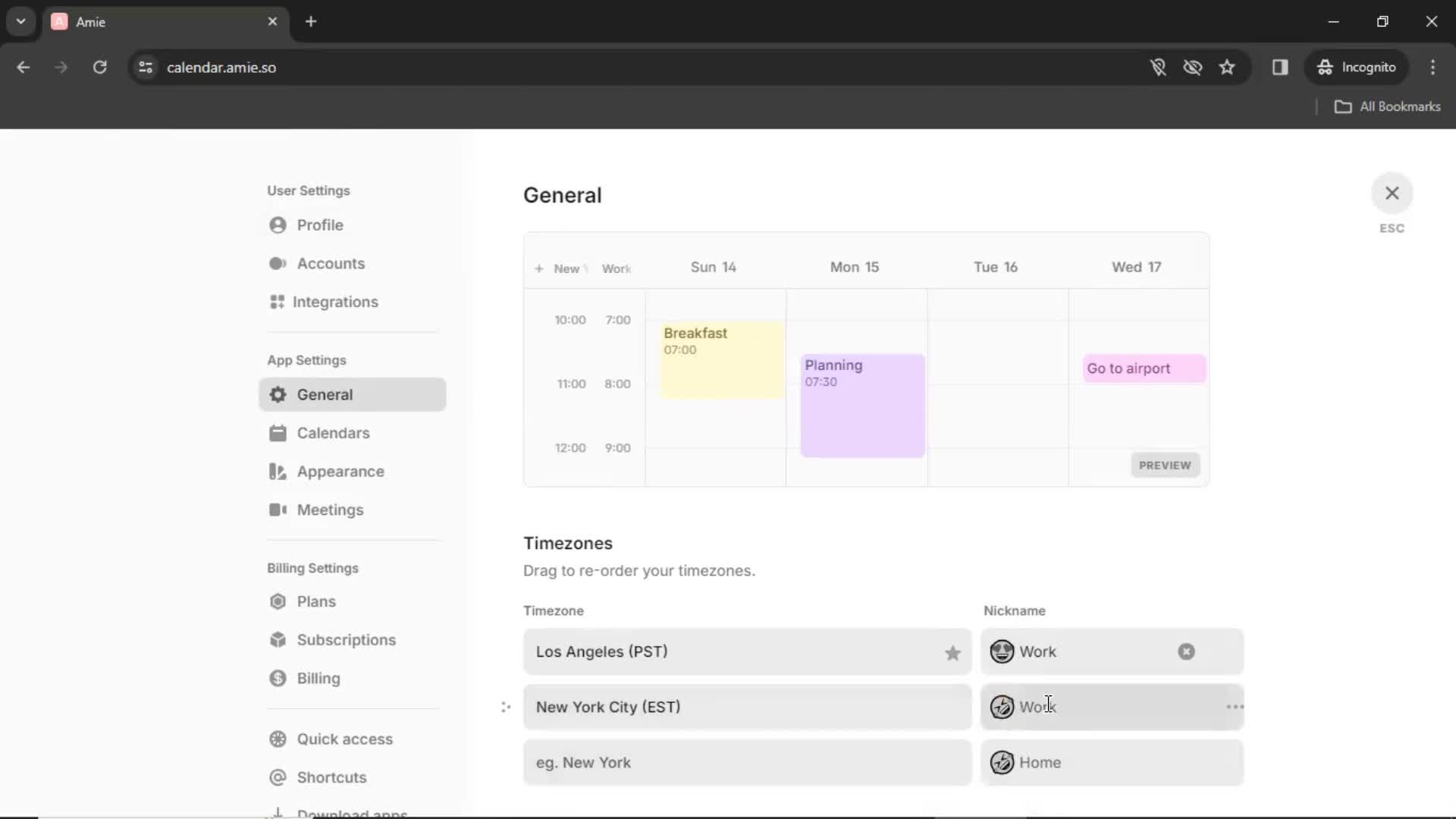Toggle the timezone emoji icon for New York
1456x819 pixels.
[1001, 707]
